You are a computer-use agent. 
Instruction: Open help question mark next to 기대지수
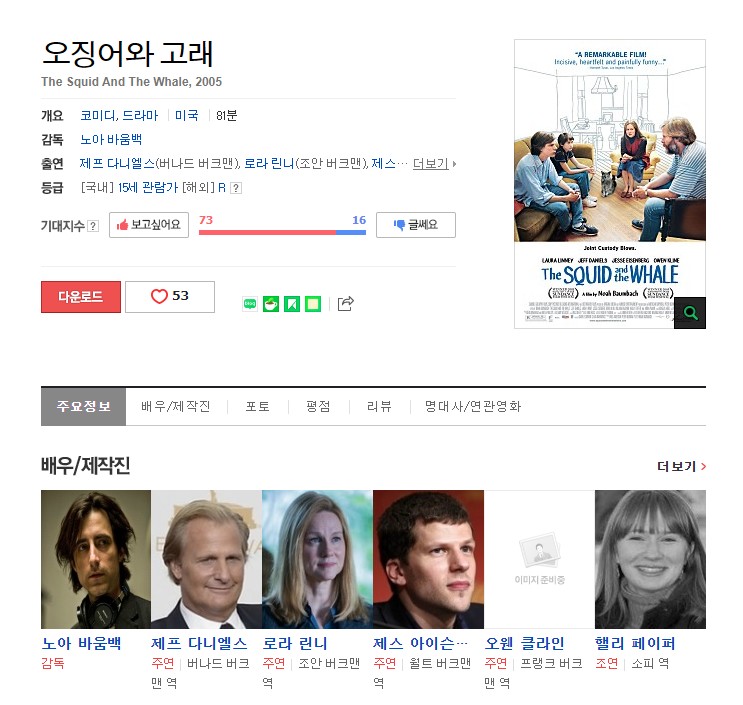click(93, 226)
